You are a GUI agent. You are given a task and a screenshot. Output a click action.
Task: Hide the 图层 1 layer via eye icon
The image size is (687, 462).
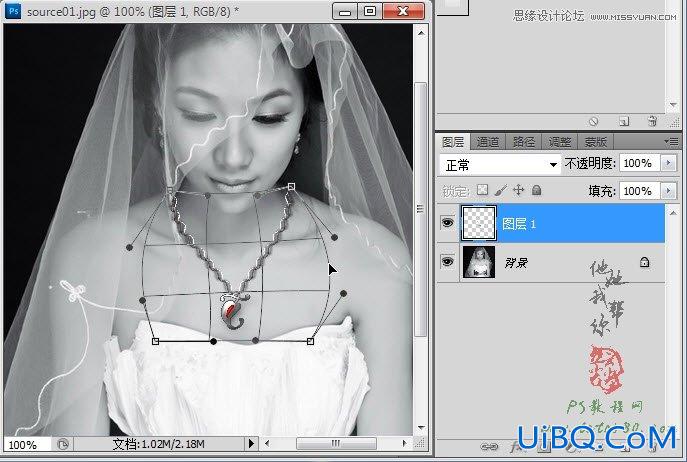coord(447,223)
